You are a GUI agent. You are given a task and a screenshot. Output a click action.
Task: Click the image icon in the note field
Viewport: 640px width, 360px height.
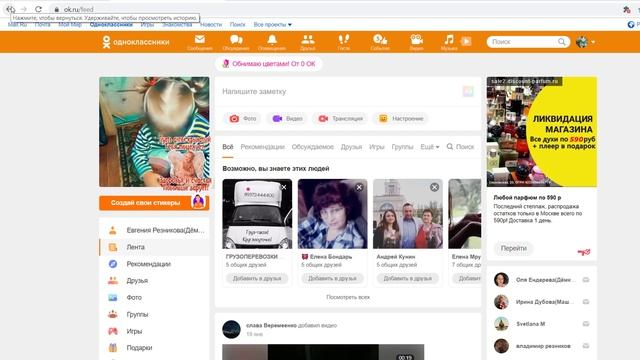point(468,91)
